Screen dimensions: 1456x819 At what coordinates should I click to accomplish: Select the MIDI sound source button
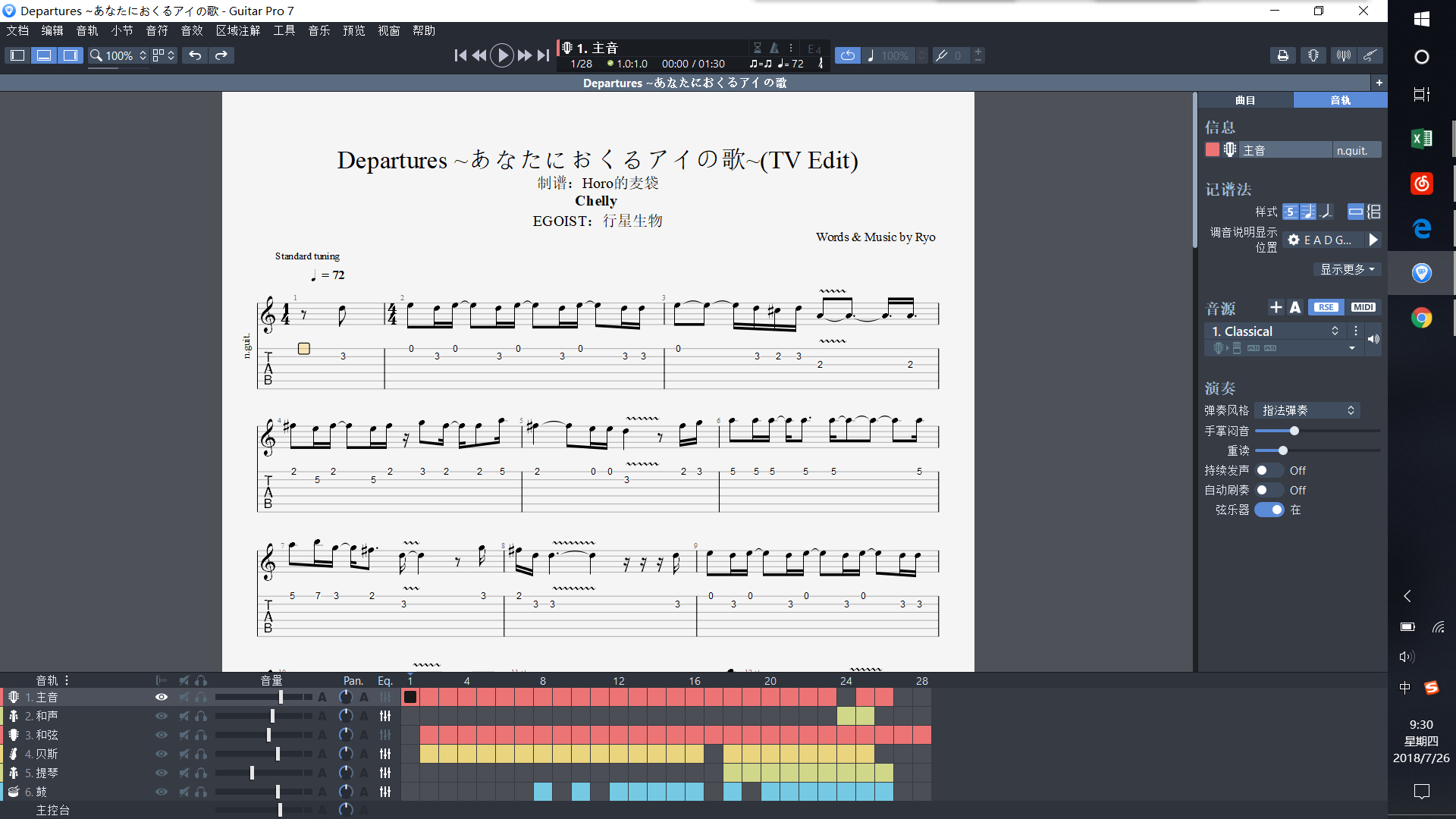click(x=1363, y=307)
